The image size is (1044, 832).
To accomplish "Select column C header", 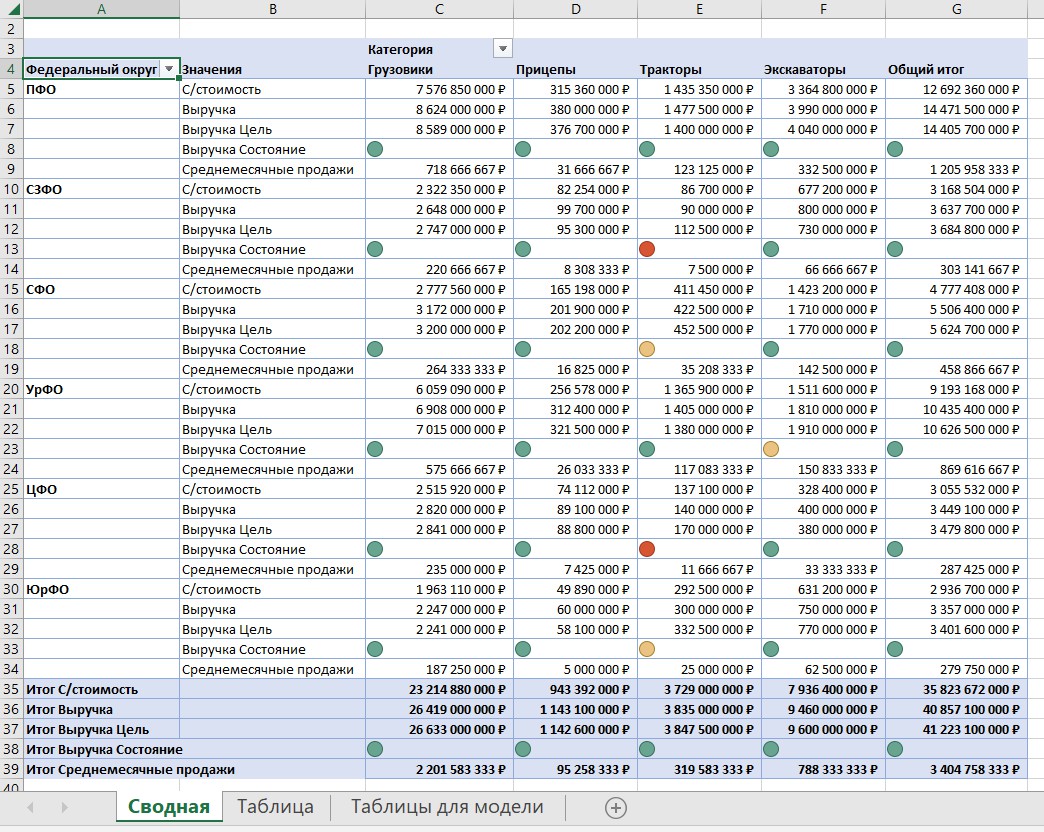I will pyautogui.click(x=439, y=9).
